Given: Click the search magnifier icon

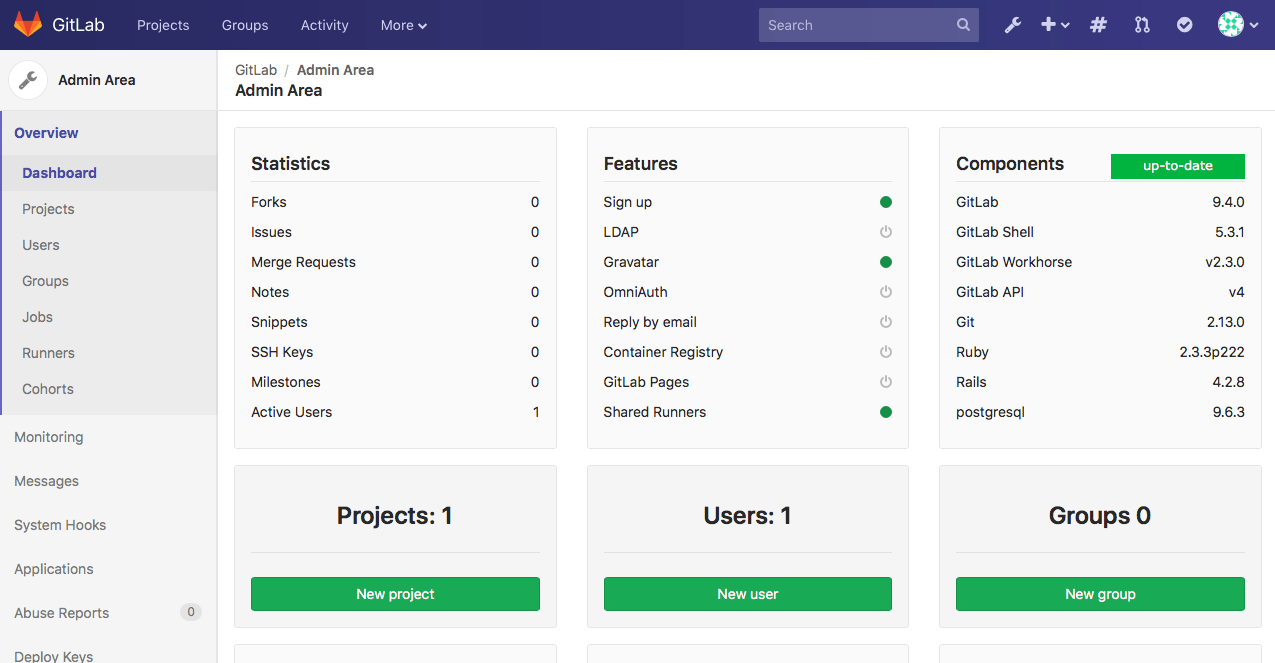Looking at the screenshot, I should (962, 24).
